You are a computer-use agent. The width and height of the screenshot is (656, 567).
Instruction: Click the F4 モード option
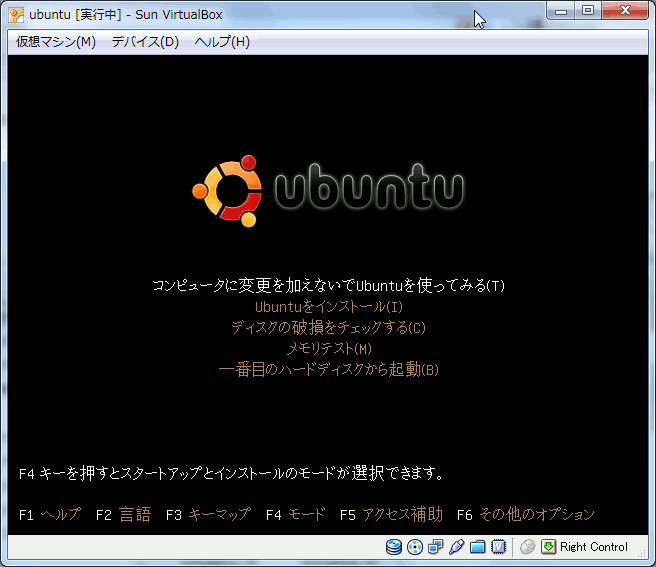(x=295, y=515)
